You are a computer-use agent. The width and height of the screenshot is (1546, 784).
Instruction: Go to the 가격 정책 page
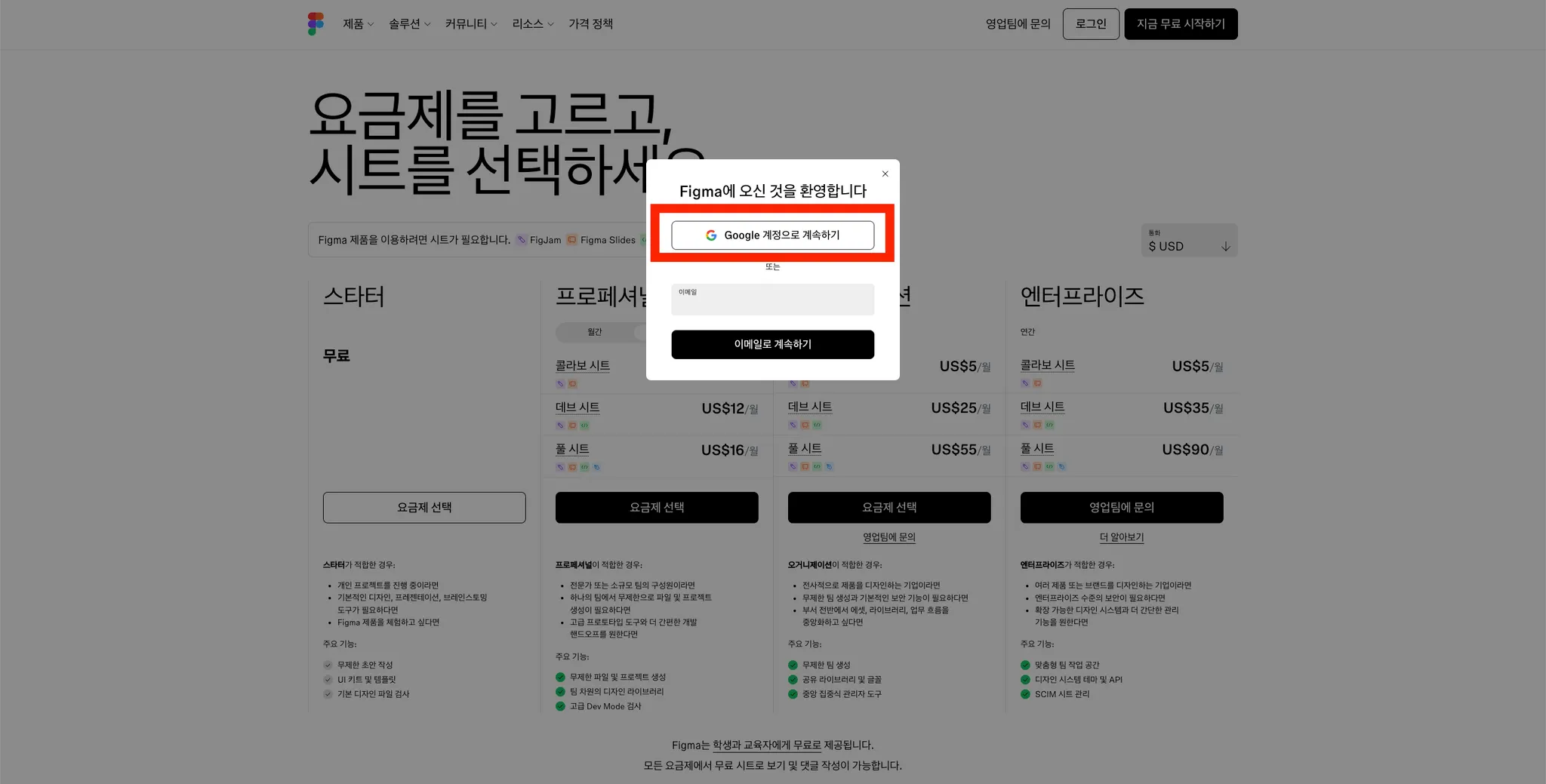[590, 24]
